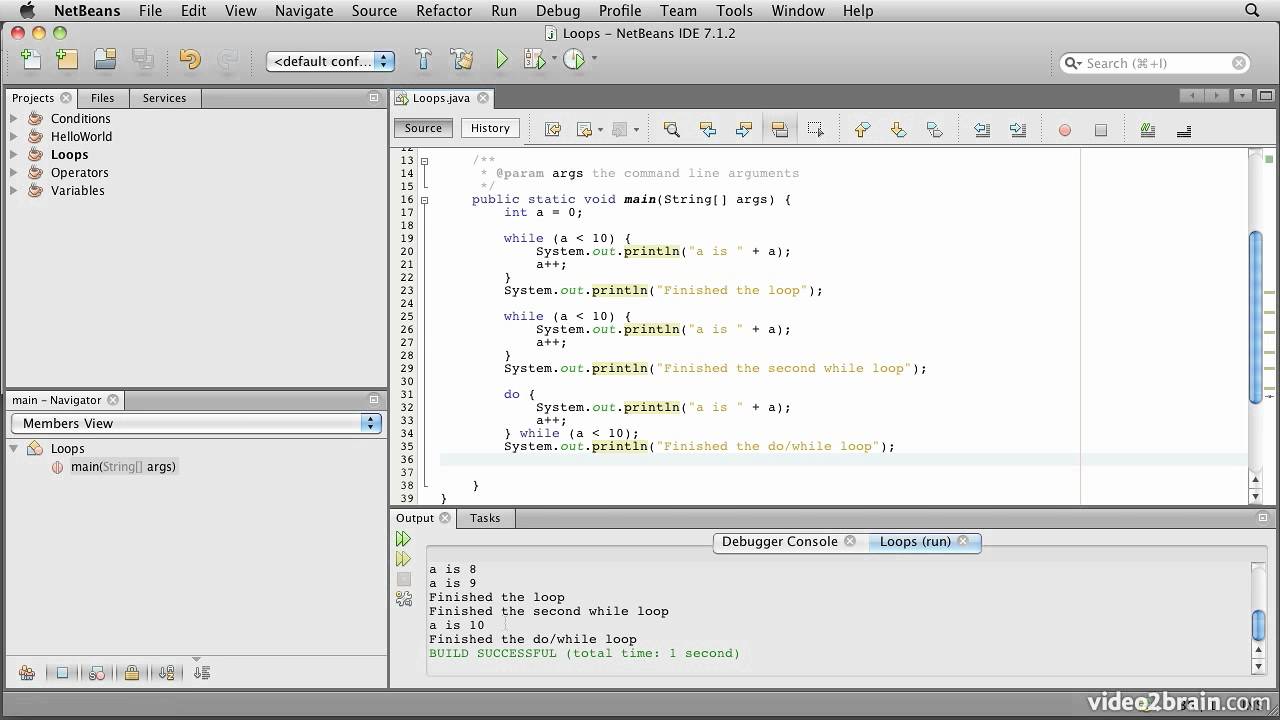Click the editor vertical scrollbar thumb

point(1256,317)
